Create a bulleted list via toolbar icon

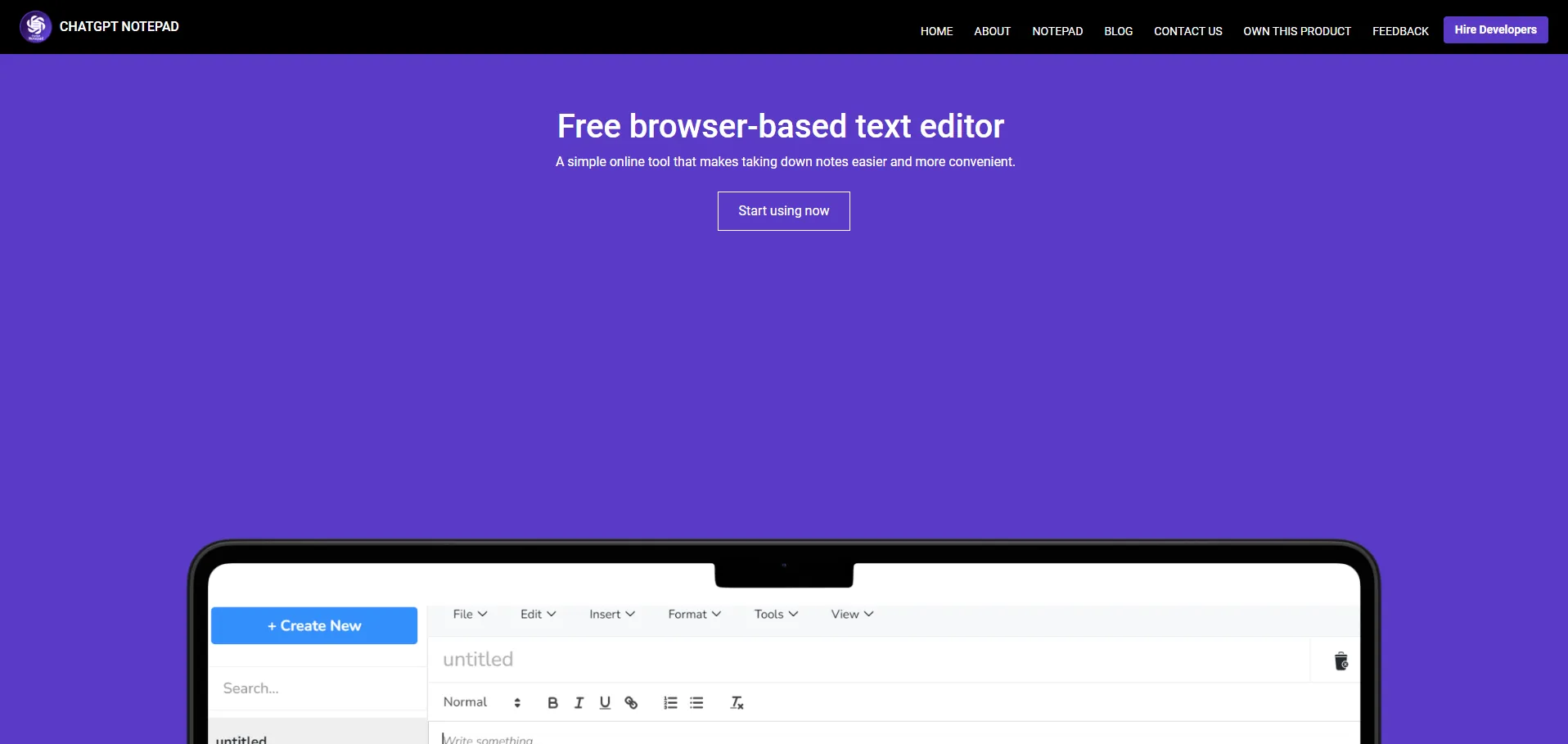tap(696, 703)
